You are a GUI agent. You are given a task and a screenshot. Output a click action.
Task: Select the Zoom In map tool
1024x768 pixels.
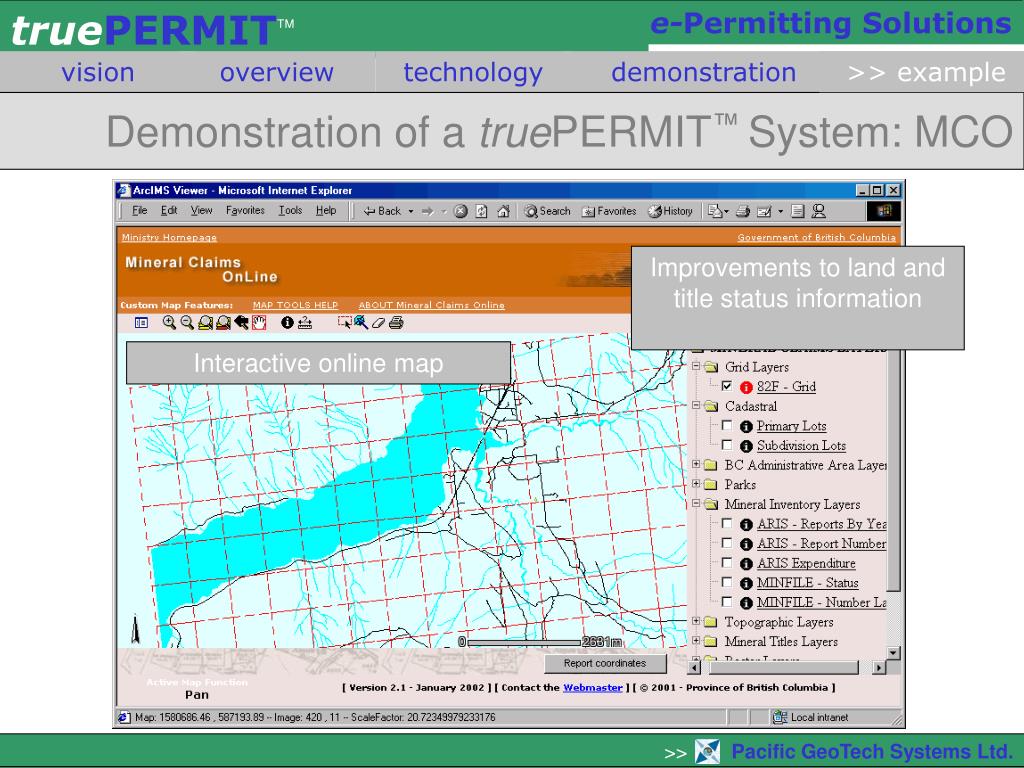(169, 323)
